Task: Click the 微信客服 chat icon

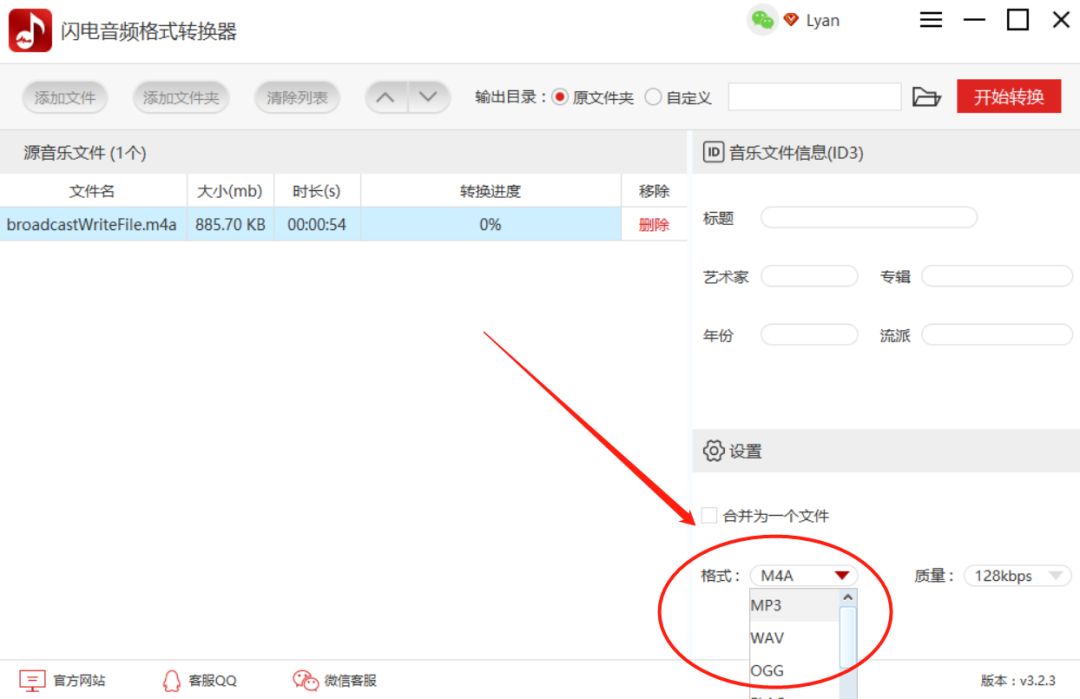Action: tap(305, 680)
